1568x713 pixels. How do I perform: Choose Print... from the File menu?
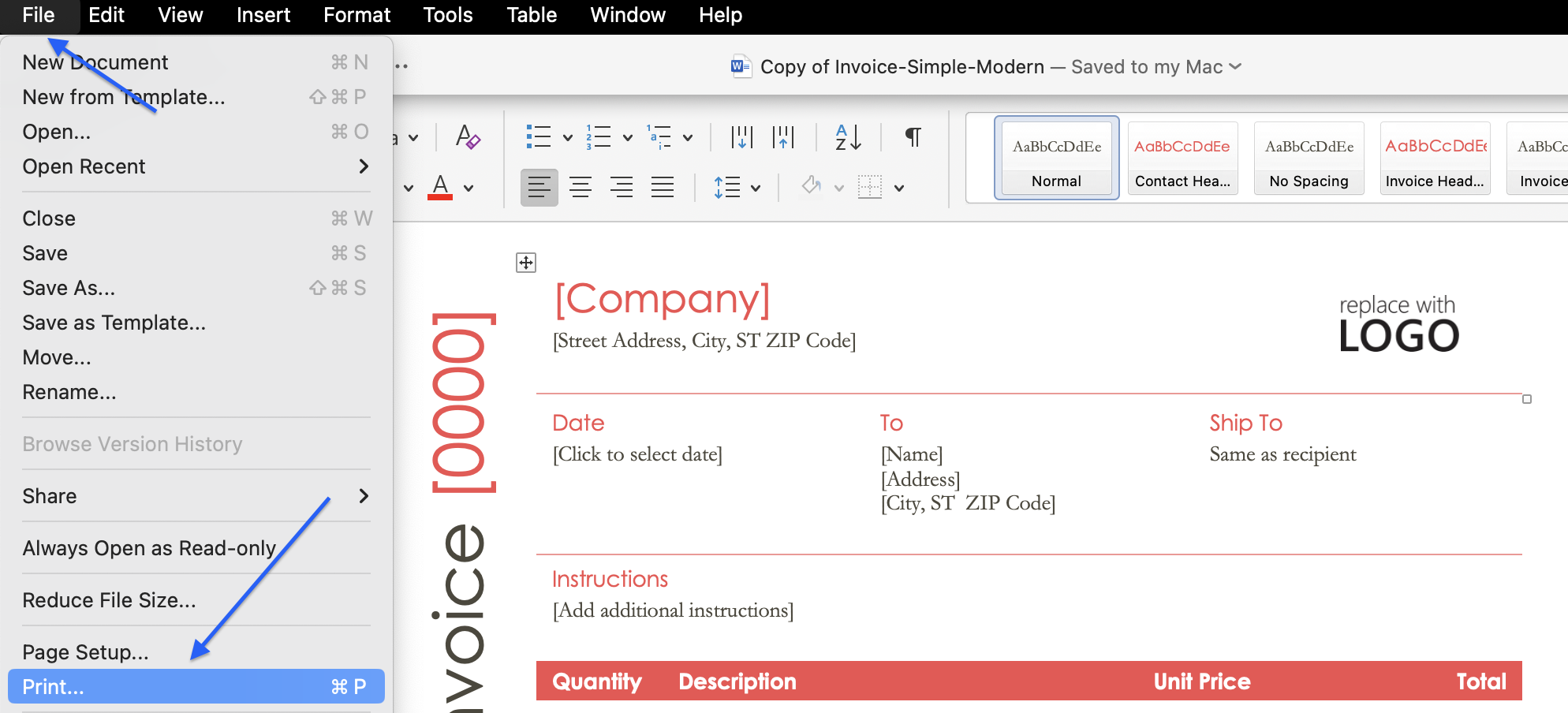click(x=196, y=686)
